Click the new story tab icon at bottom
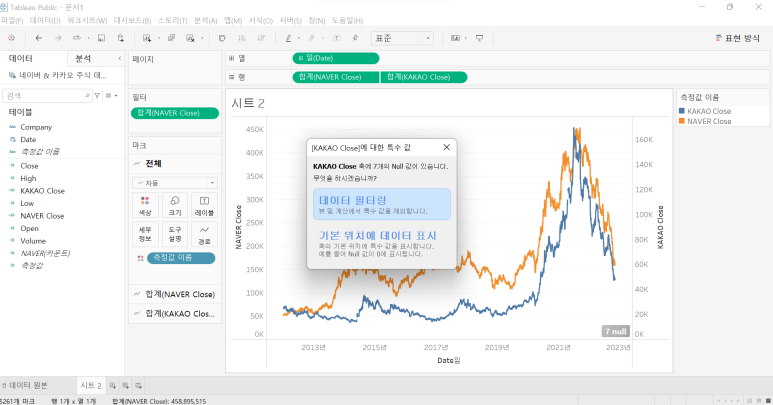 [x=139, y=385]
